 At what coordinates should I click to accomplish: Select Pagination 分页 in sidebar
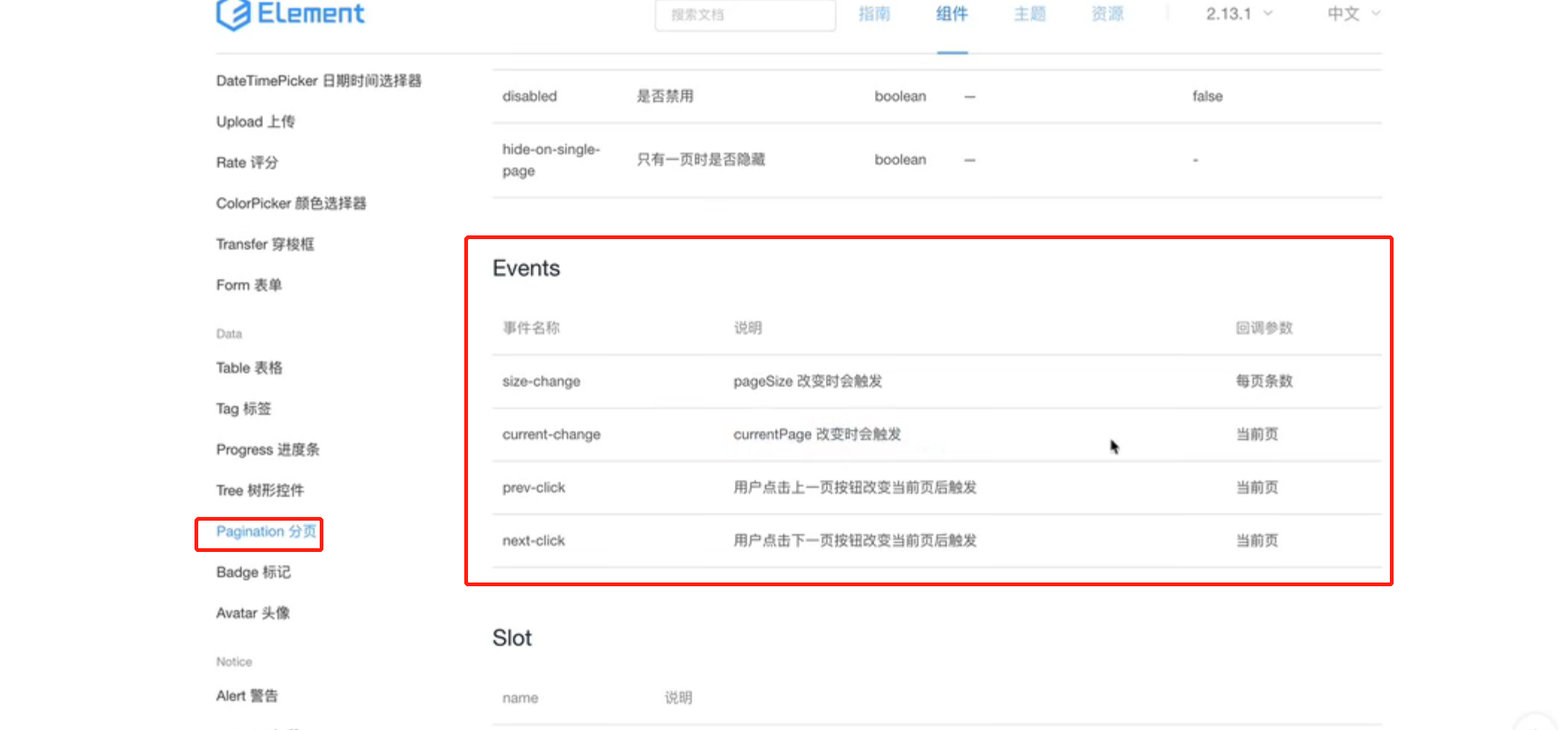tap(266, 532)
